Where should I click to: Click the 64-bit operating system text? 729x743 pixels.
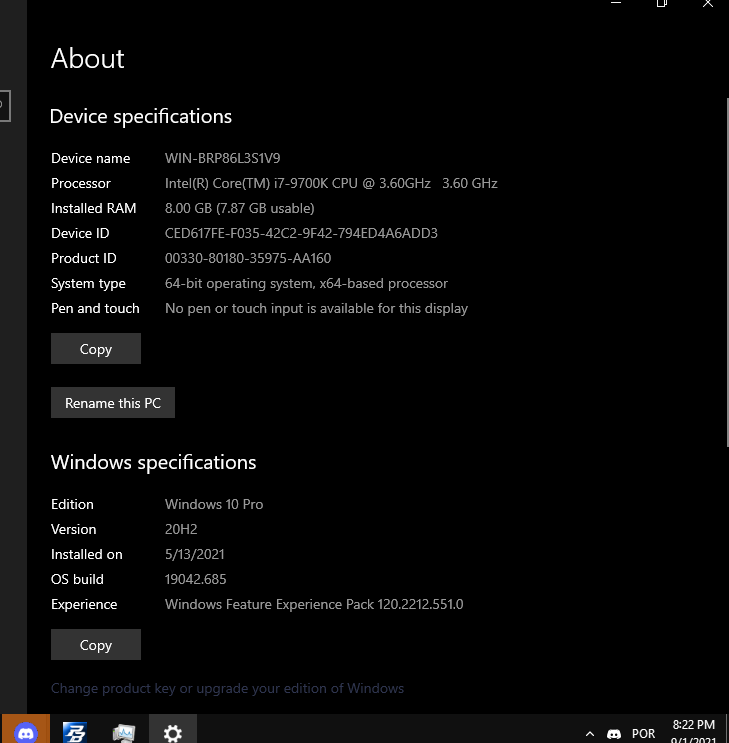(x=306, y=283)
